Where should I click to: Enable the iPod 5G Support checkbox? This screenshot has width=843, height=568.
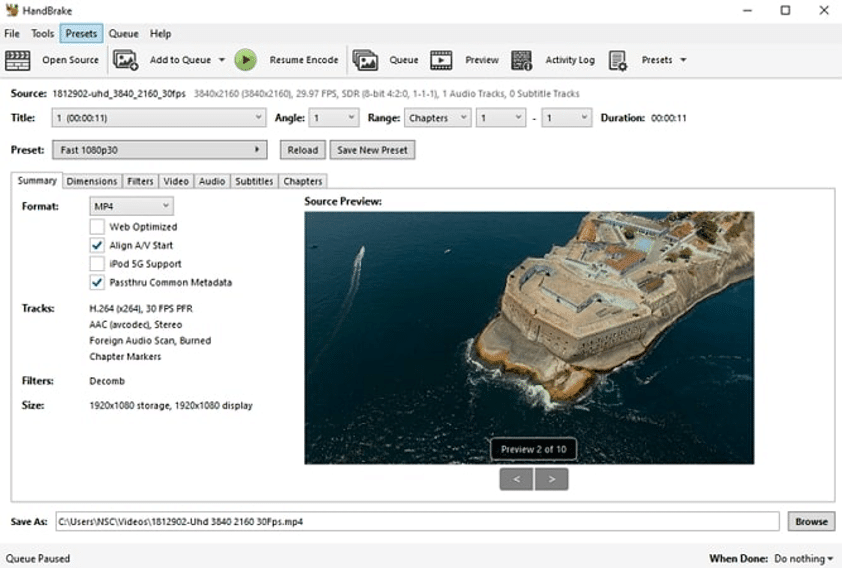pos(97,264)
